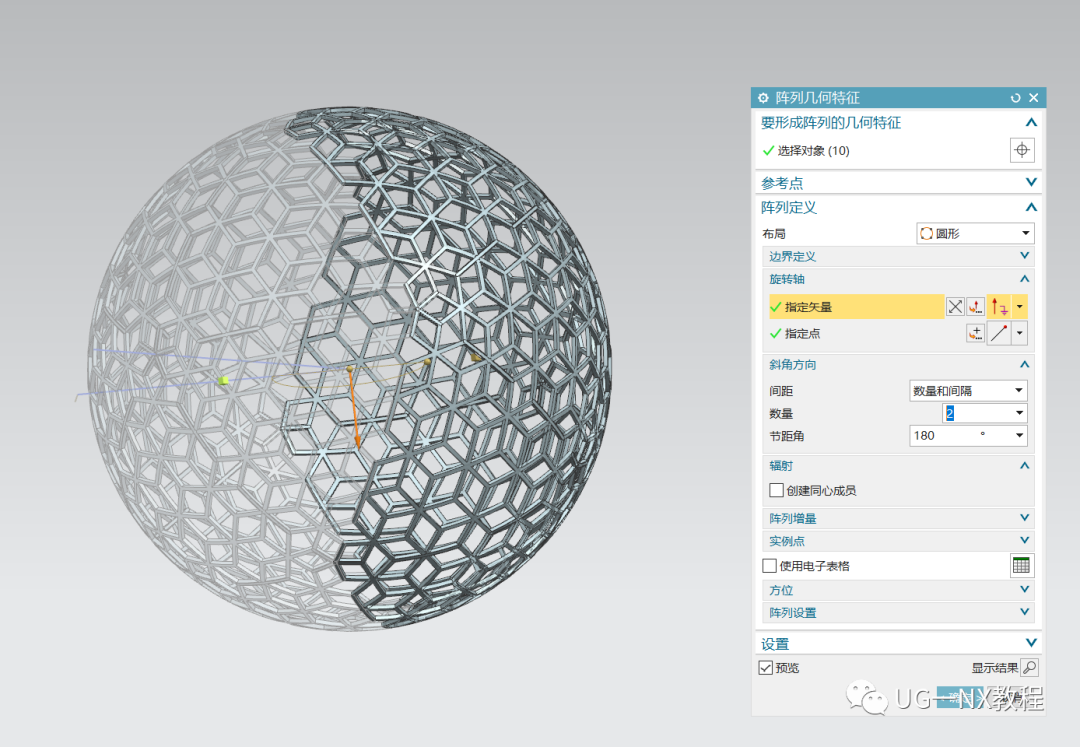Collapse the 斜角方向 group
The image size is (1080, 747).
pyautogui.click(x=1024, y=364)
